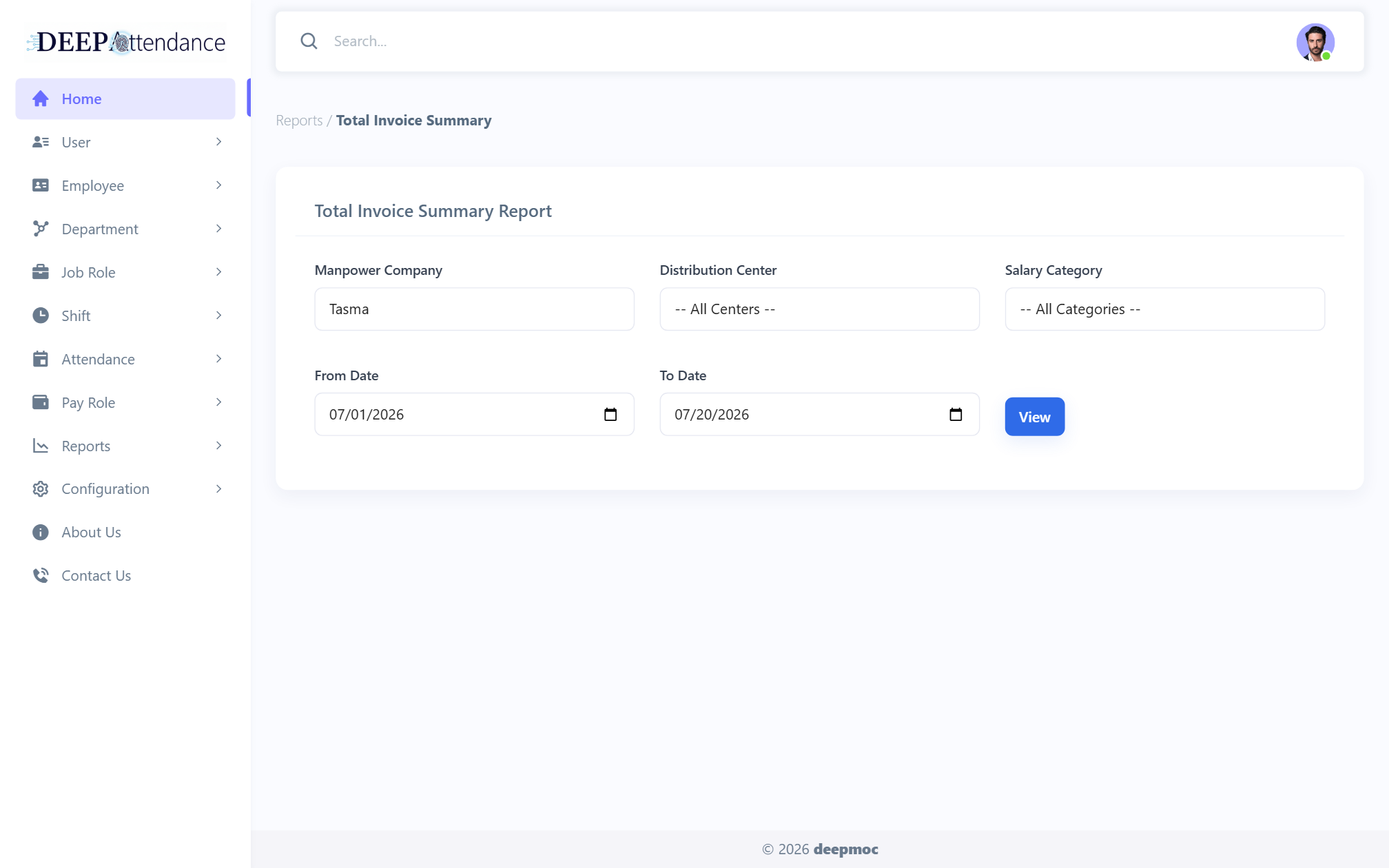Open To Date calendar picker icon
Screen dimensions: 1389x868
pos(956,414)
